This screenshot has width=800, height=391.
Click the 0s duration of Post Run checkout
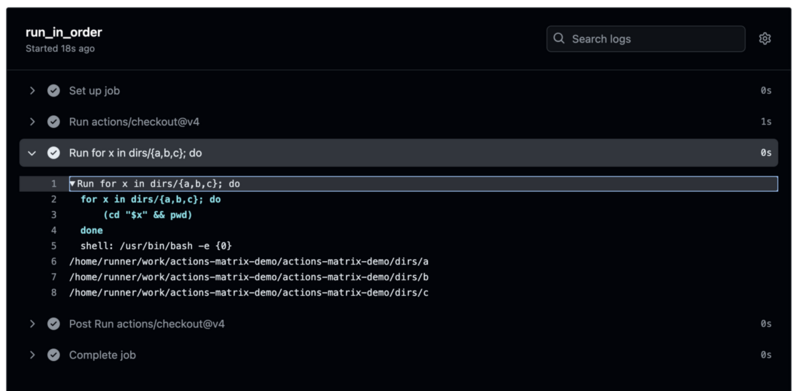pos(766,324)
